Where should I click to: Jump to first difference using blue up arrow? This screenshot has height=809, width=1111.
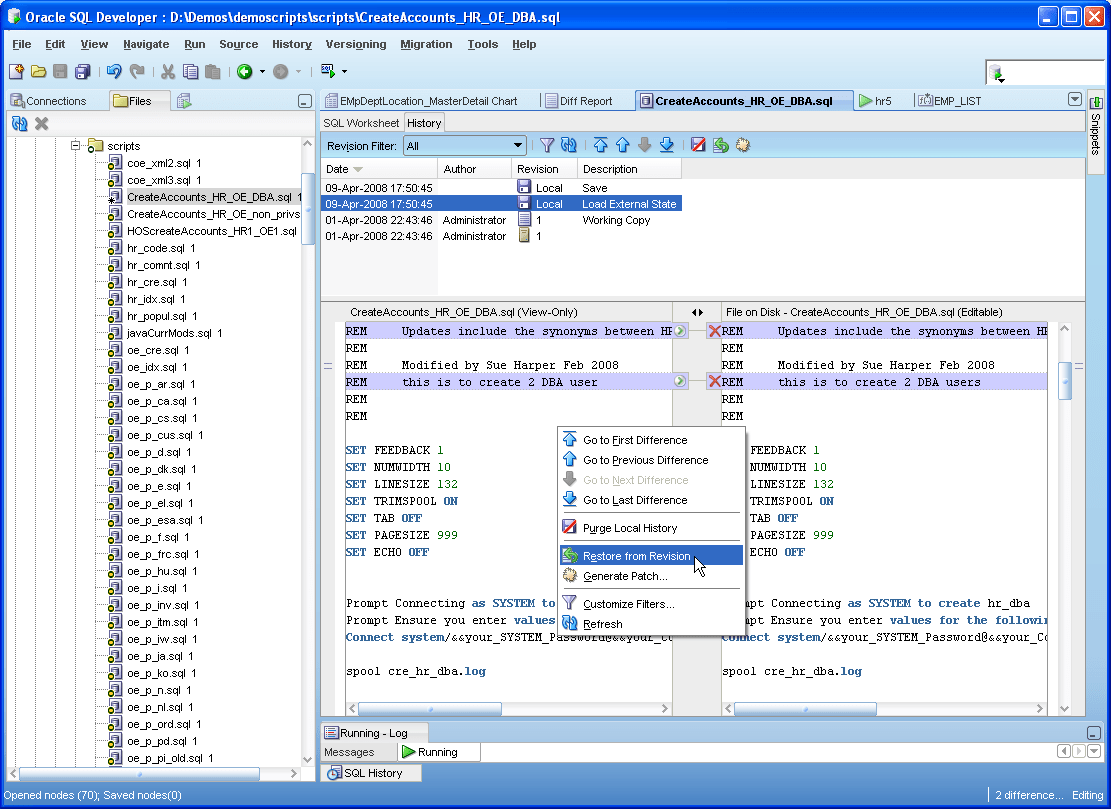coord(600,145)
